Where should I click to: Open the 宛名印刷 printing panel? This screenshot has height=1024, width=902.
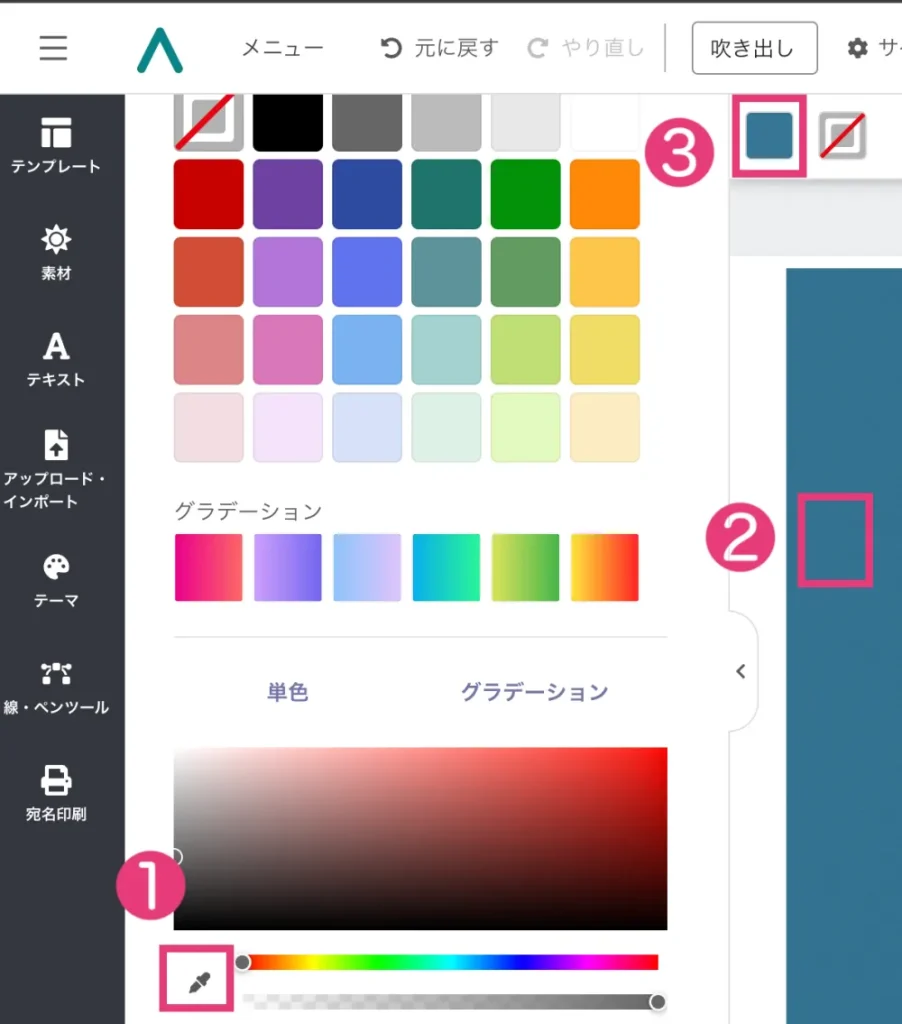[x=56, y=794]
